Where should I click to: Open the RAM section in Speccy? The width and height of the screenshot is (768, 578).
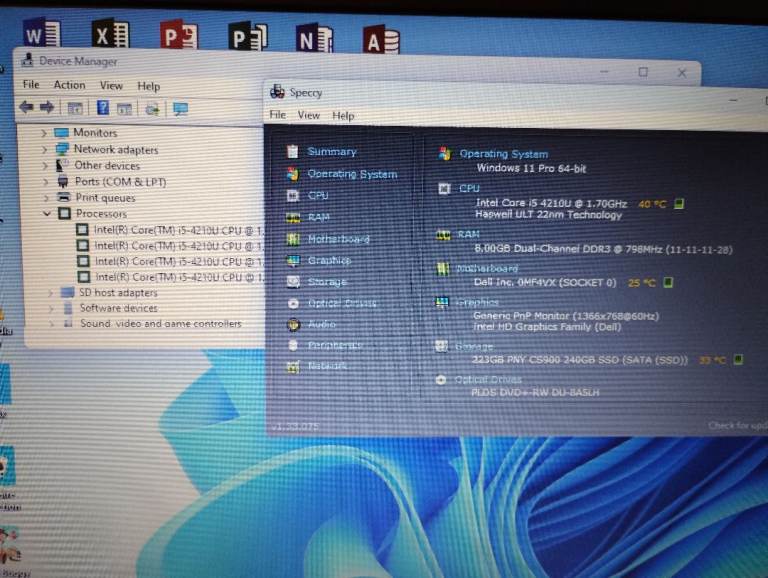[x=318, y=217]
